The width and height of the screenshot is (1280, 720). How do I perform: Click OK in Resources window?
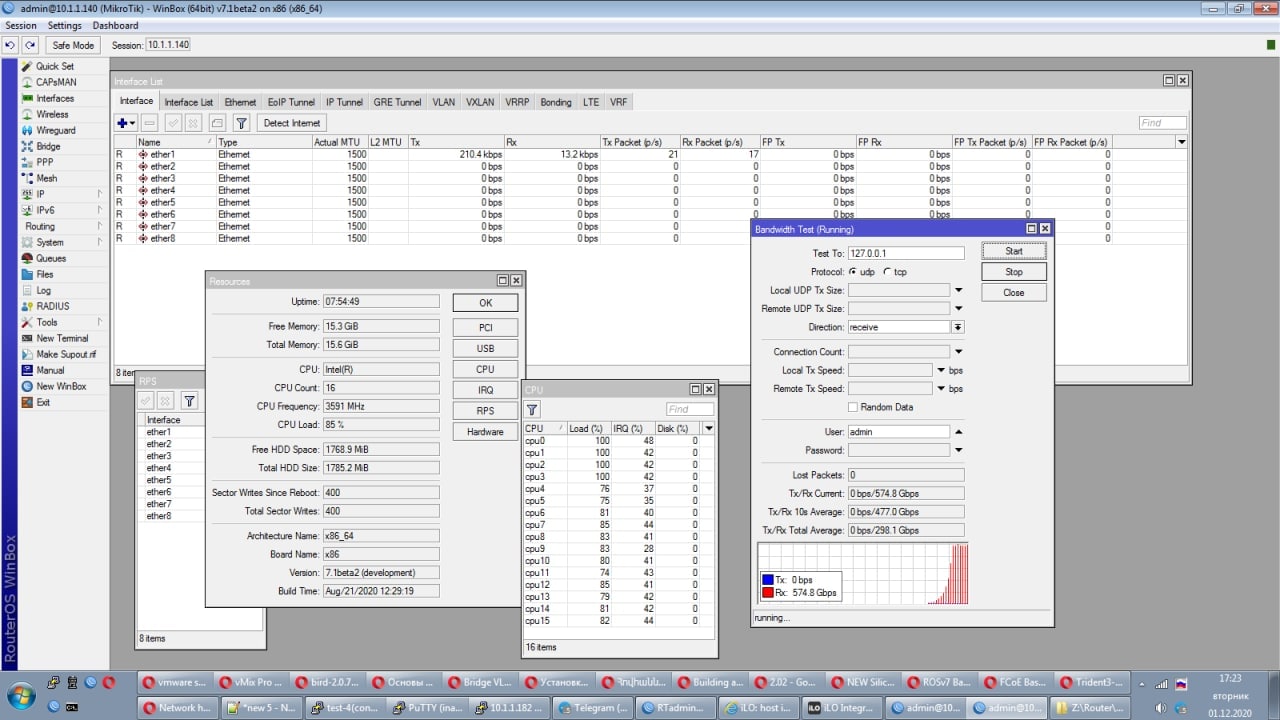[485, 303]
